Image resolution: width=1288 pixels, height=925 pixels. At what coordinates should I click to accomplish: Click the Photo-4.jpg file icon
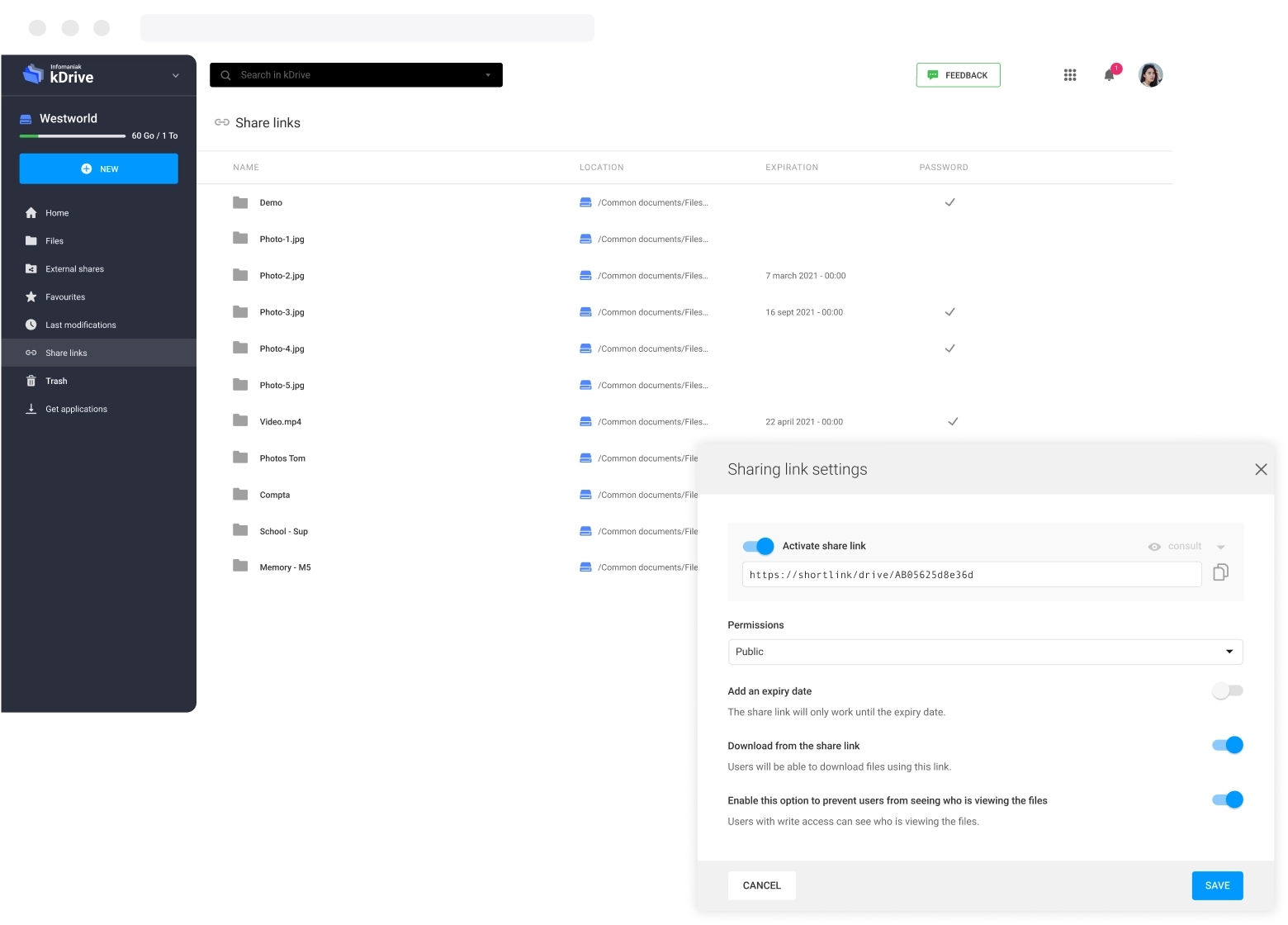240,348
